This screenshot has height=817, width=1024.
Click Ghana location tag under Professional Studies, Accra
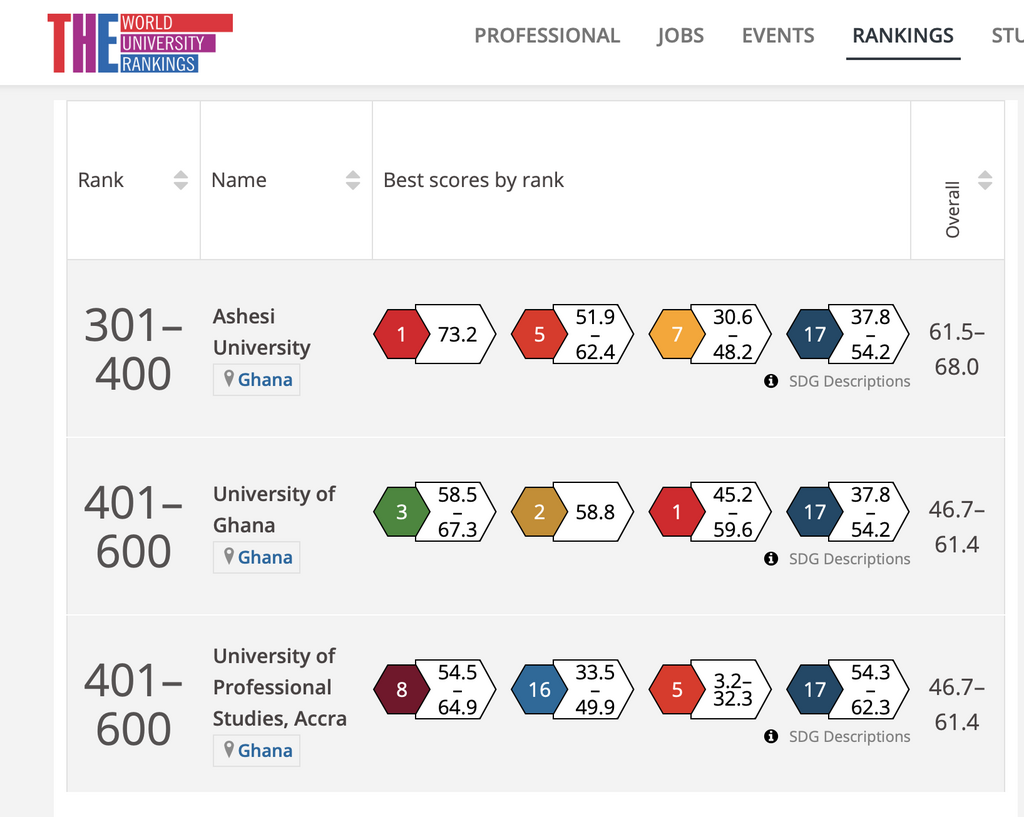pyautogui.click(x=257, y=750)
